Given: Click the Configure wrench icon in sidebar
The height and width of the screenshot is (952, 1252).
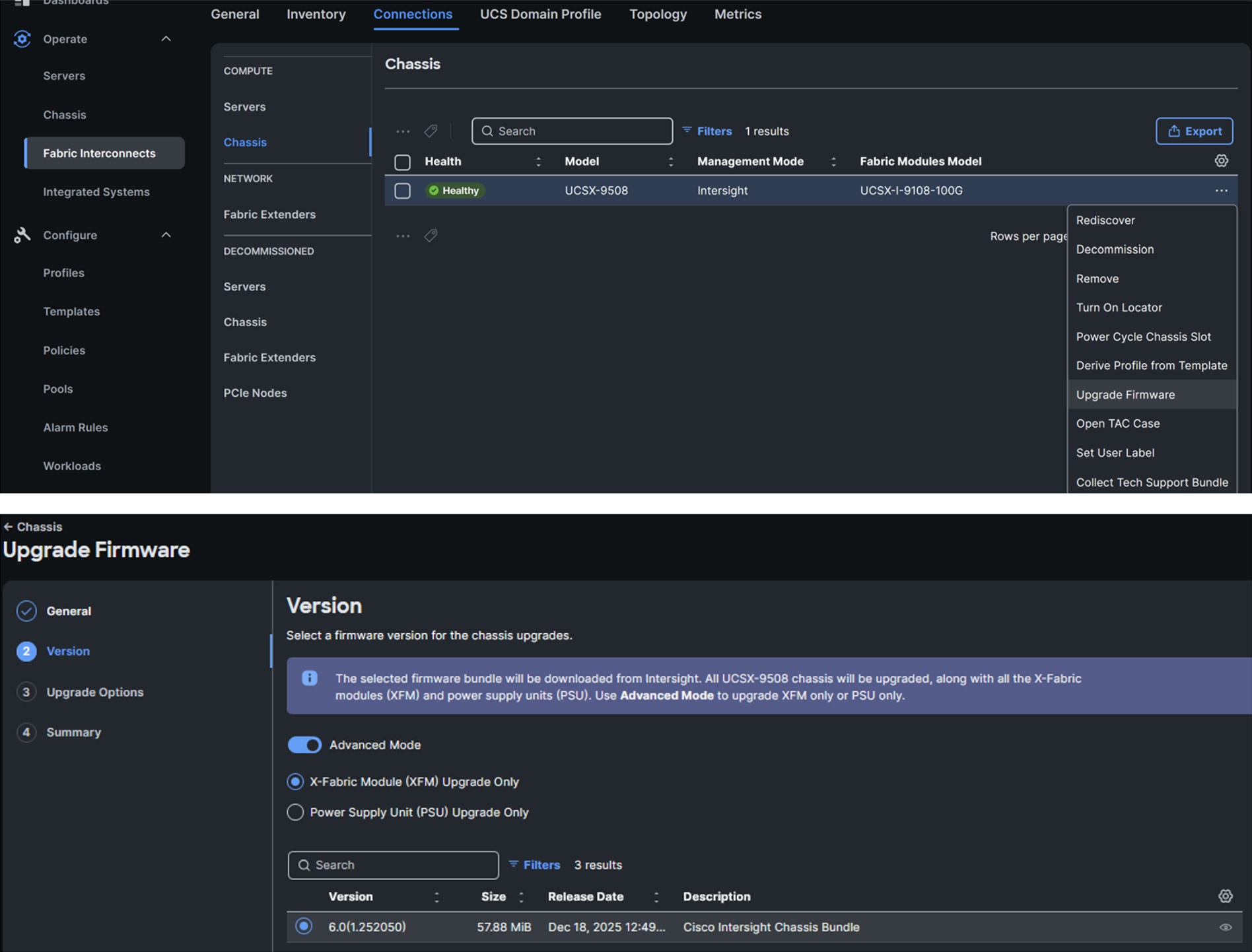Looking at the screenshot, I should point(22,235).
